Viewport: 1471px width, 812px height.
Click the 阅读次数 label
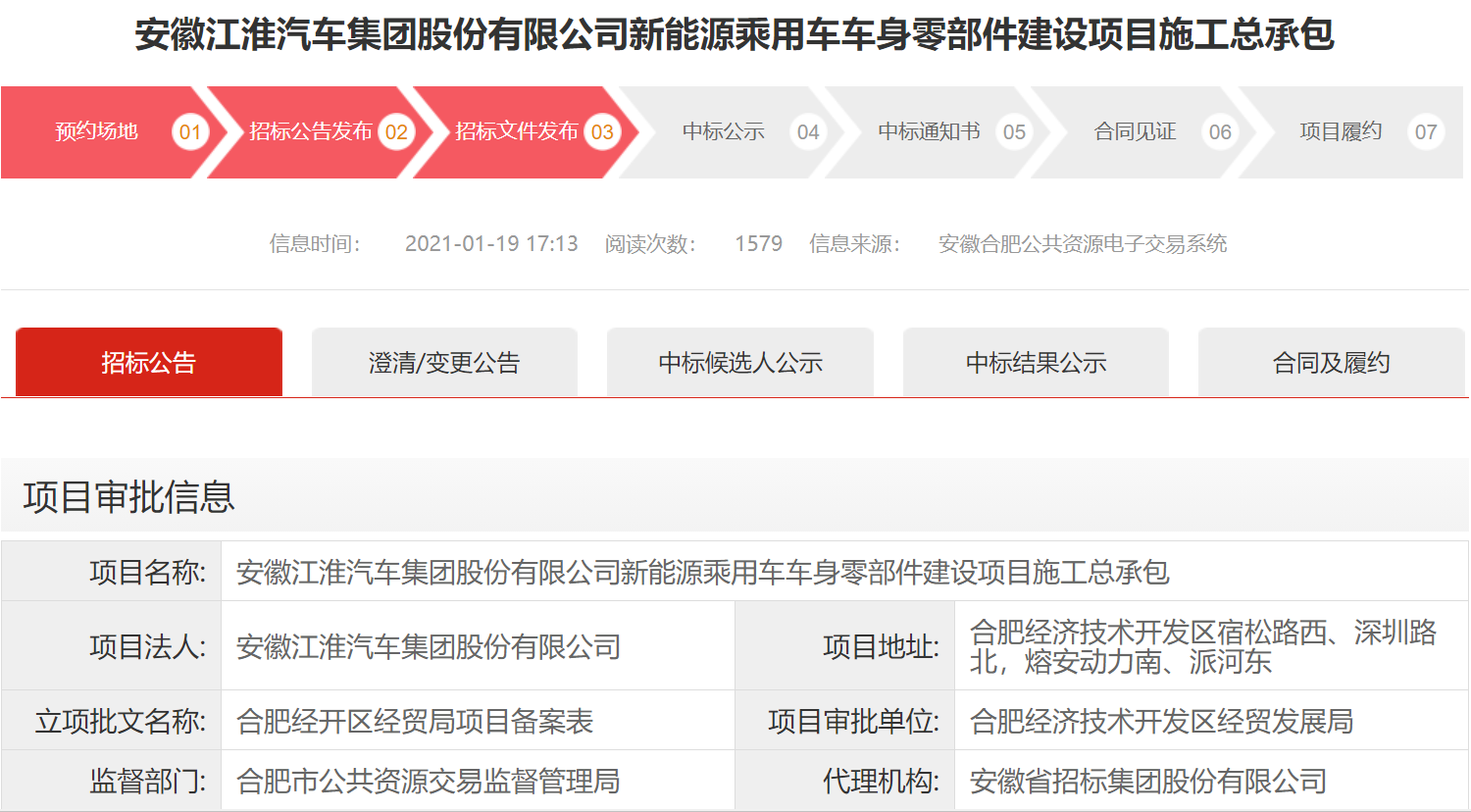650,243
